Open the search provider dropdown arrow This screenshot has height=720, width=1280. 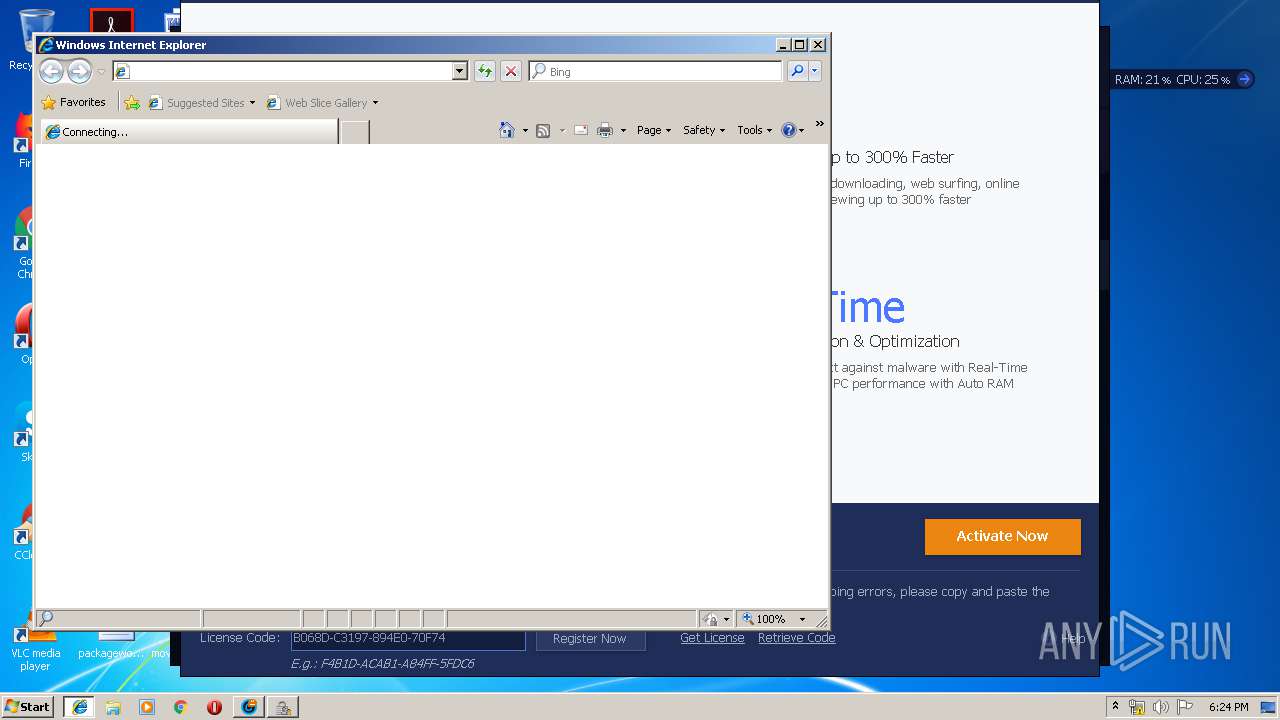coord(815,71)
